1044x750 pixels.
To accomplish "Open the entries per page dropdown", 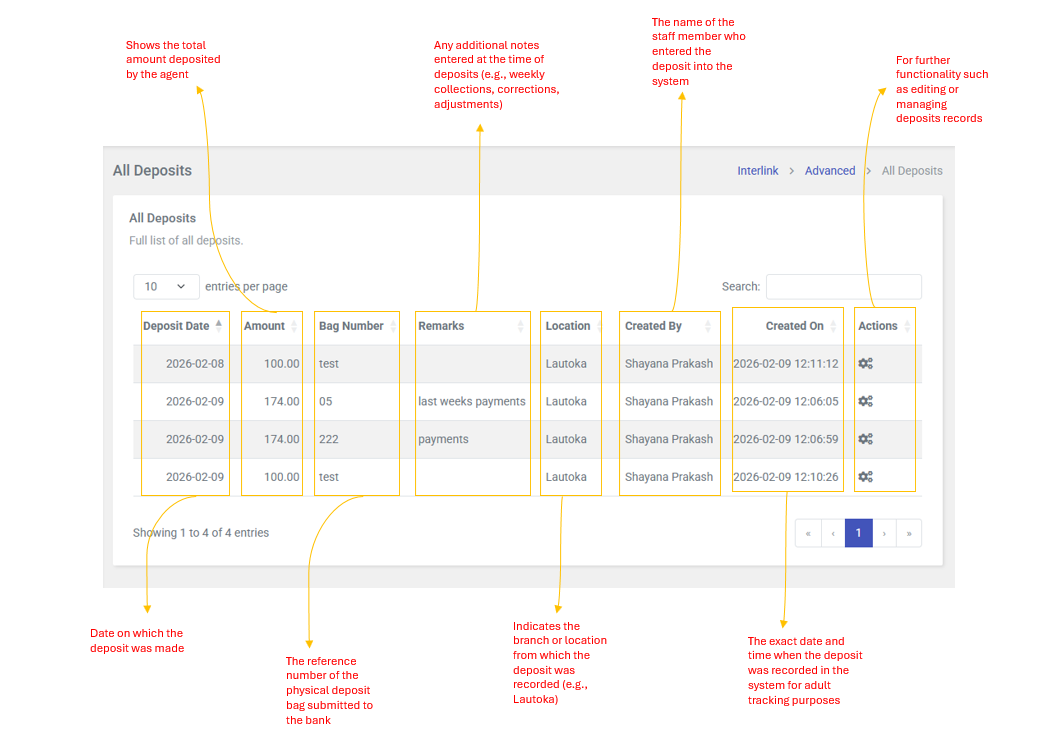I will [x=166, y=287].
